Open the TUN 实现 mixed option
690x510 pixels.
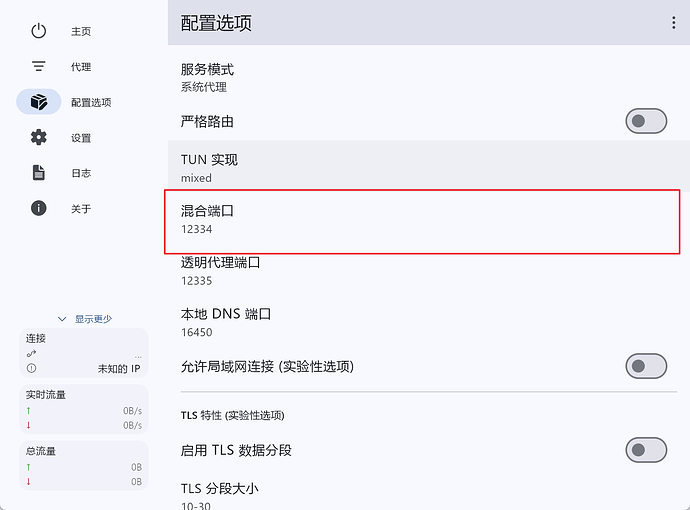[400, 167]
